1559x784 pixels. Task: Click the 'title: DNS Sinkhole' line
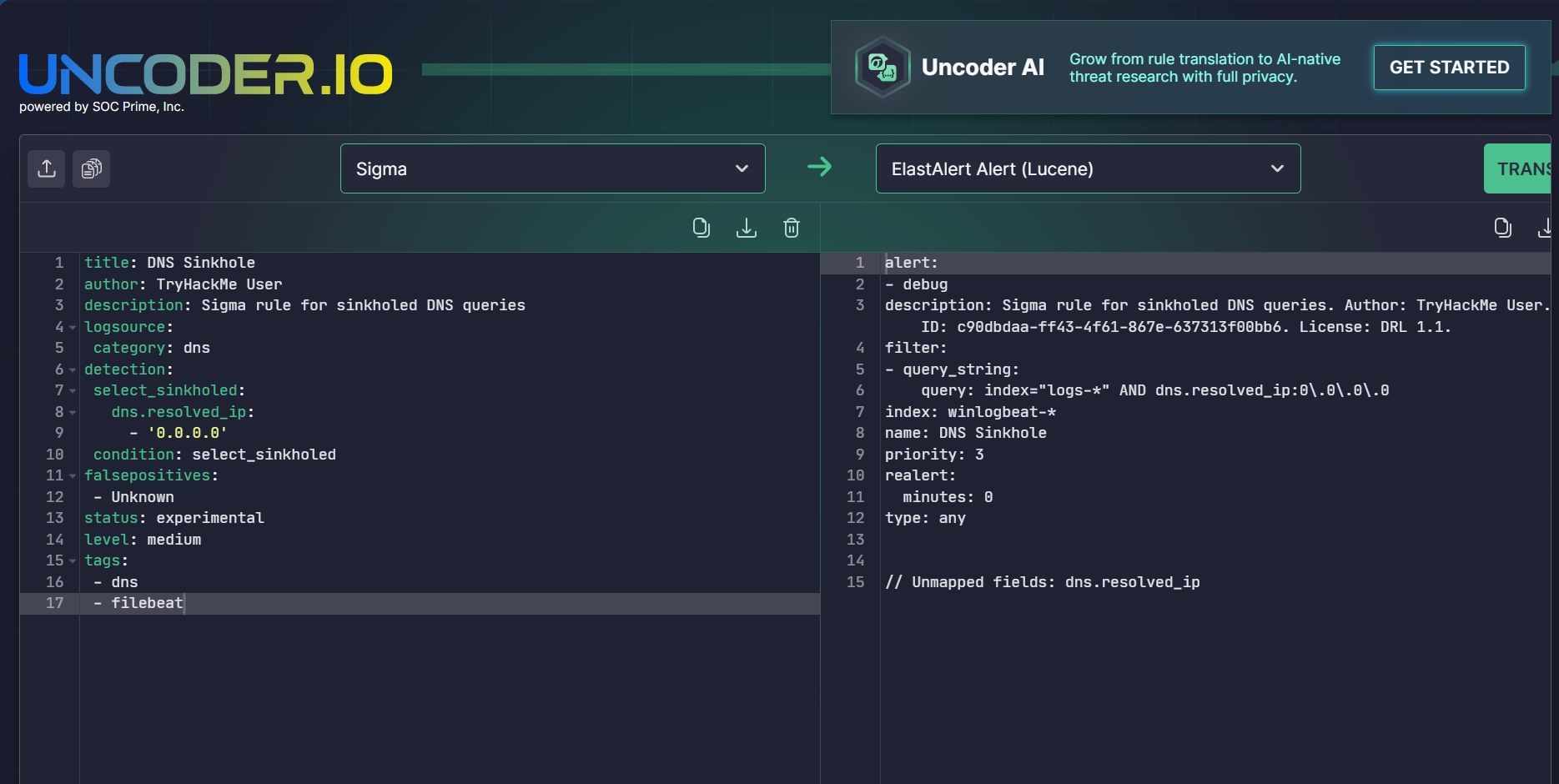point(169,263)
